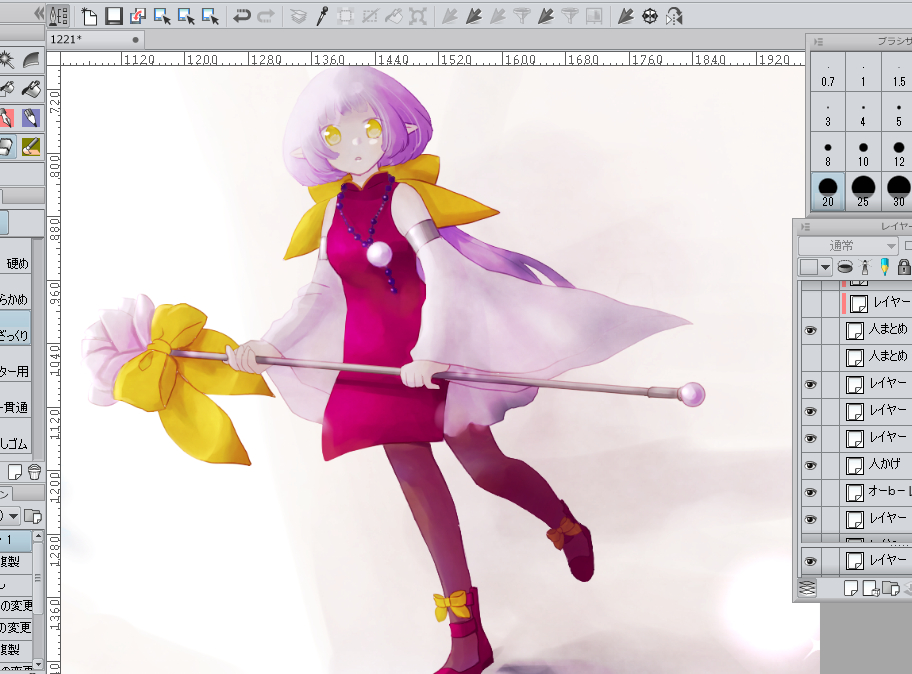Viewport: 912px width, 674px height.
Task: Show the レイヤー layer marked with red bar
Action: pyautogui.click(x=811, y=303)
